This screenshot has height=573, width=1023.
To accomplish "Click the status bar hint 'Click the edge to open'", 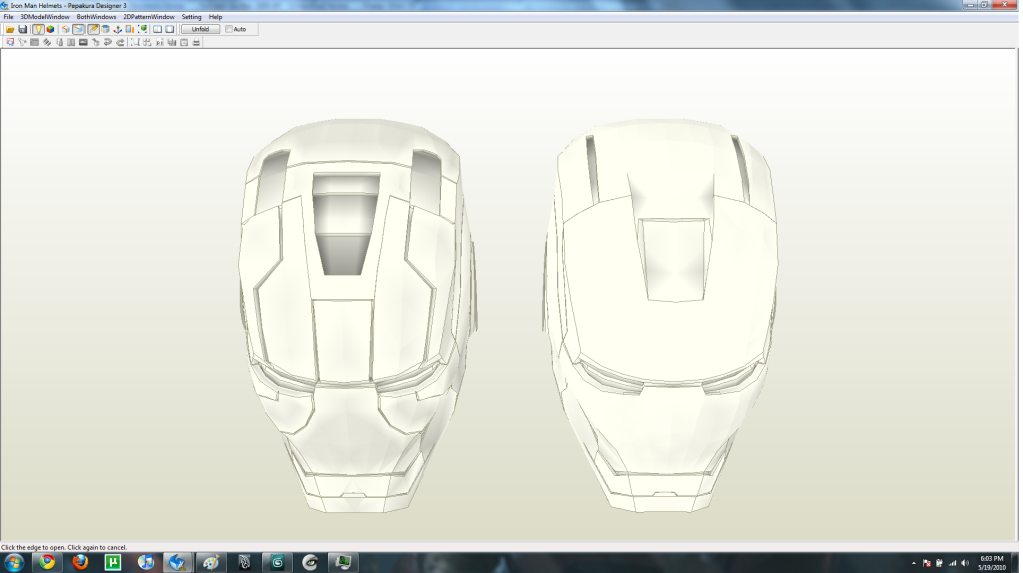I will [64, 548].
